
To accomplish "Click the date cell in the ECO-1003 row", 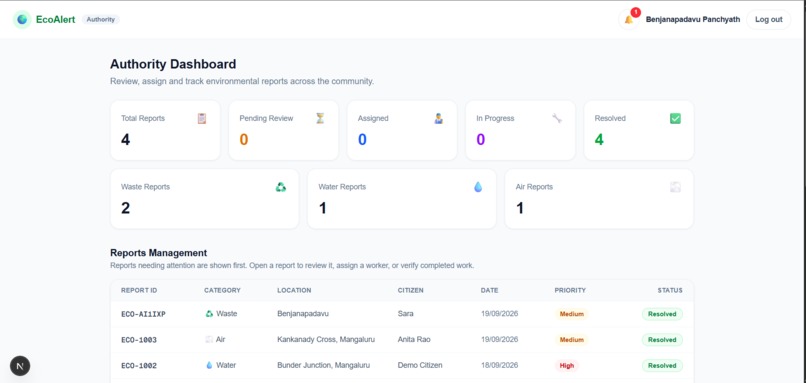I will [x=499, y=339].
